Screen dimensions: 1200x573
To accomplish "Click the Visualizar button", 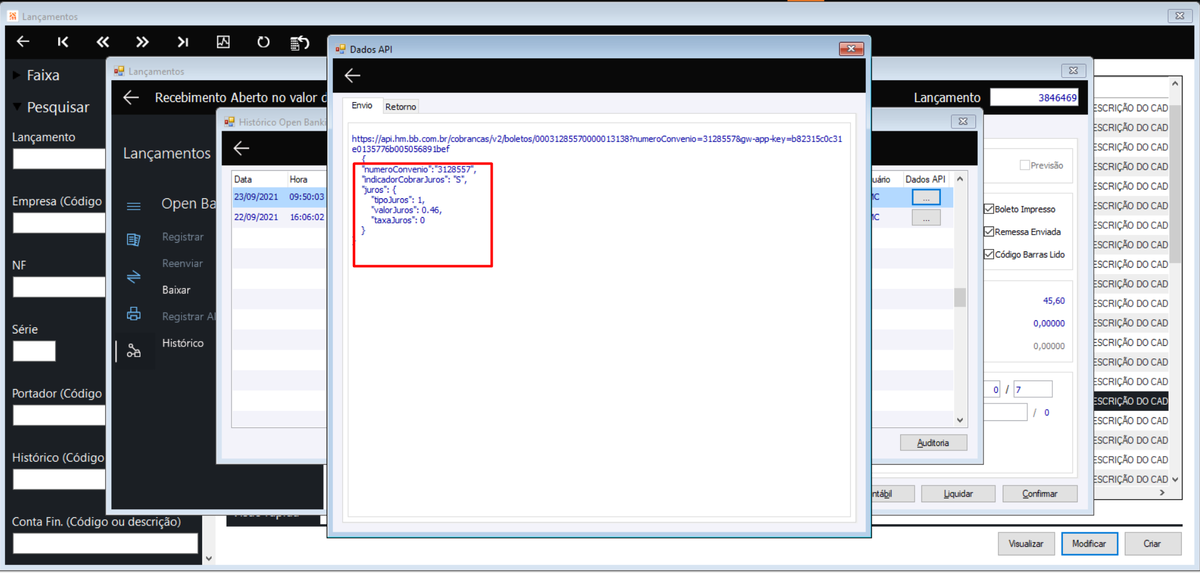I will pyautogui.click(x=1026, y=544).
